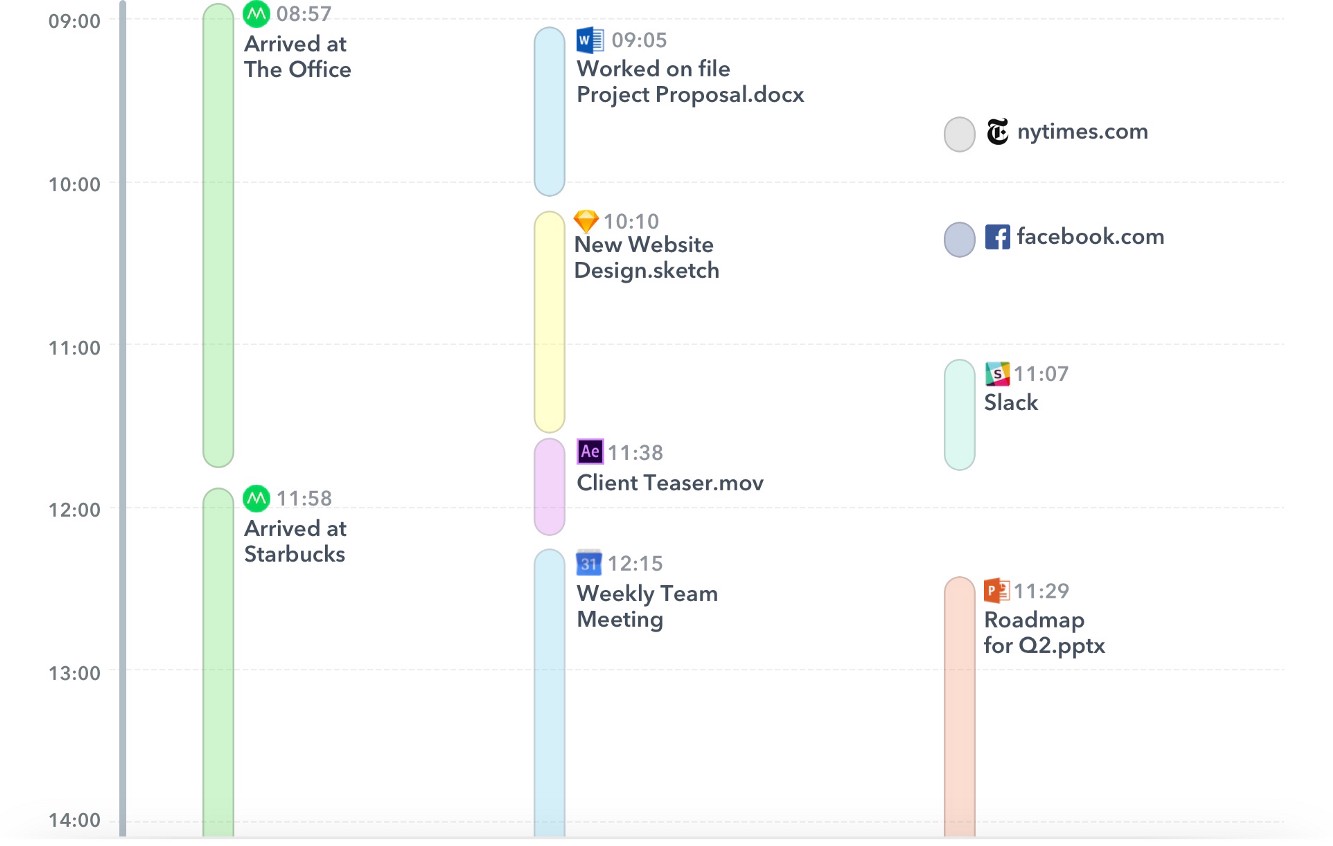Click the green location icon at 08:57
The width and height of the screenshot is (1333, 846).
pyautogui.click(x=257, y=14)
